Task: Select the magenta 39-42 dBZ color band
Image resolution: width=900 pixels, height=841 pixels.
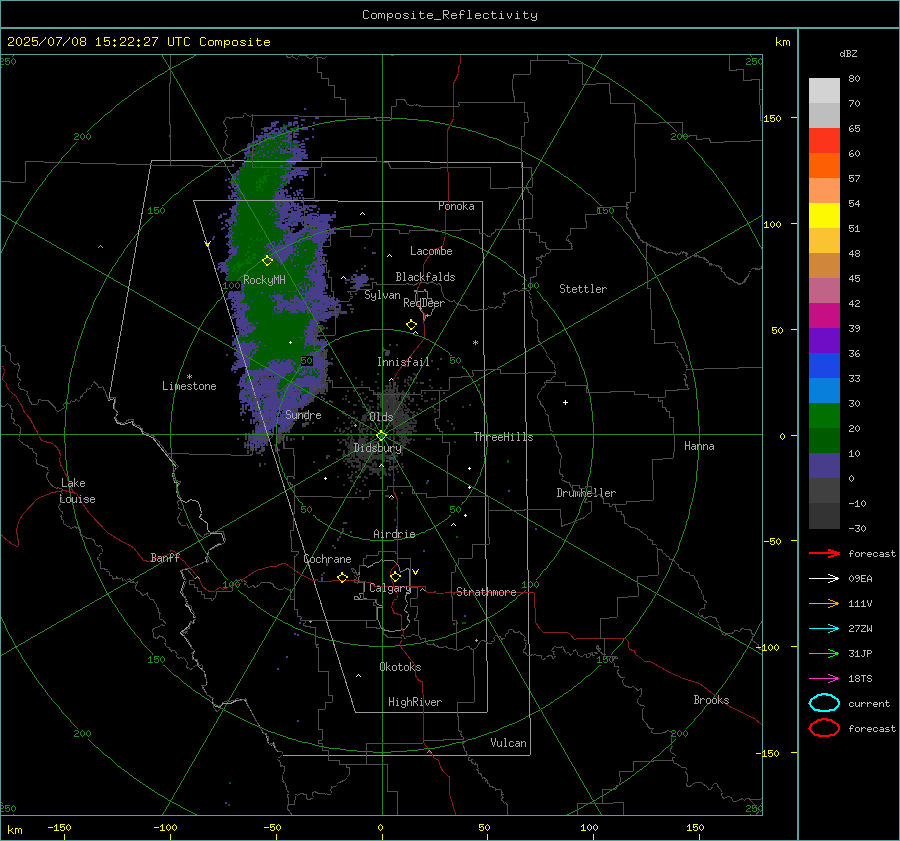Action: (824, 315)
